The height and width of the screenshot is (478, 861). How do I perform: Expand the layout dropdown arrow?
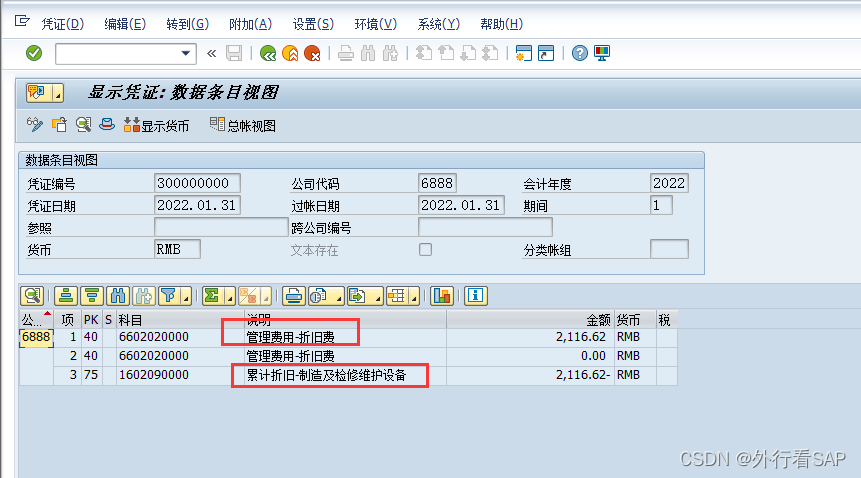414,297
